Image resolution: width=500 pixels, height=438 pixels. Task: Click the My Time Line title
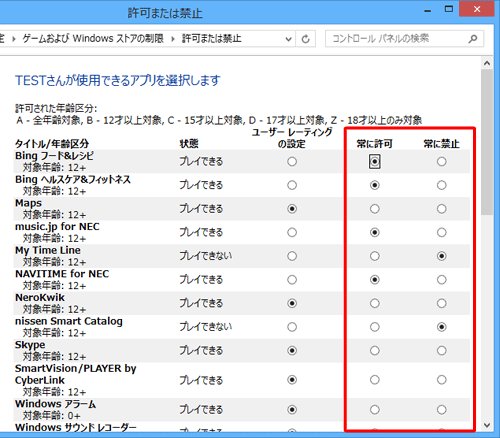click(48, 250)
